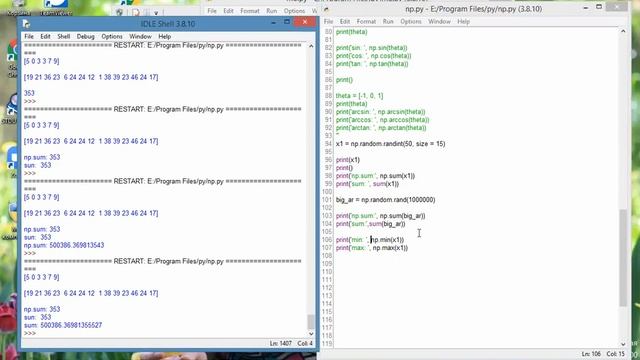Maximize the IDLE Shell window
The image size is (640, 360).
pyautogui.click(x=287, y=22)
